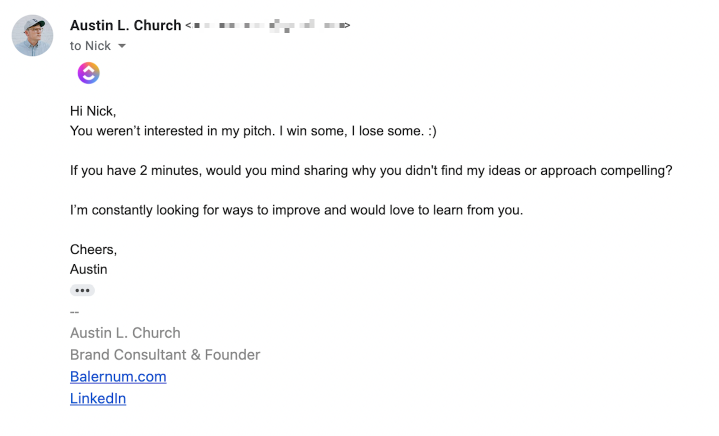The image size is (719, 436).
Task: Click the "Austin" sign-off name
Action: (88, 269)
